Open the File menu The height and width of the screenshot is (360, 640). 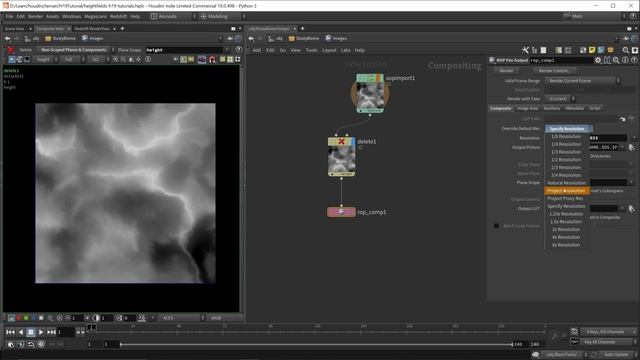point(9,16)
